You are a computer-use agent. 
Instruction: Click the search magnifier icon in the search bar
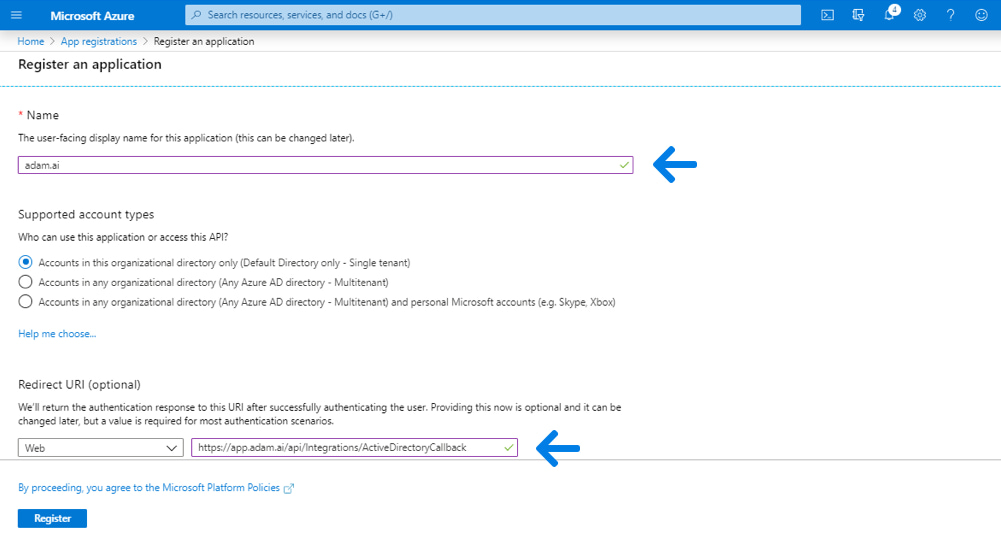(x=197, y=15)
